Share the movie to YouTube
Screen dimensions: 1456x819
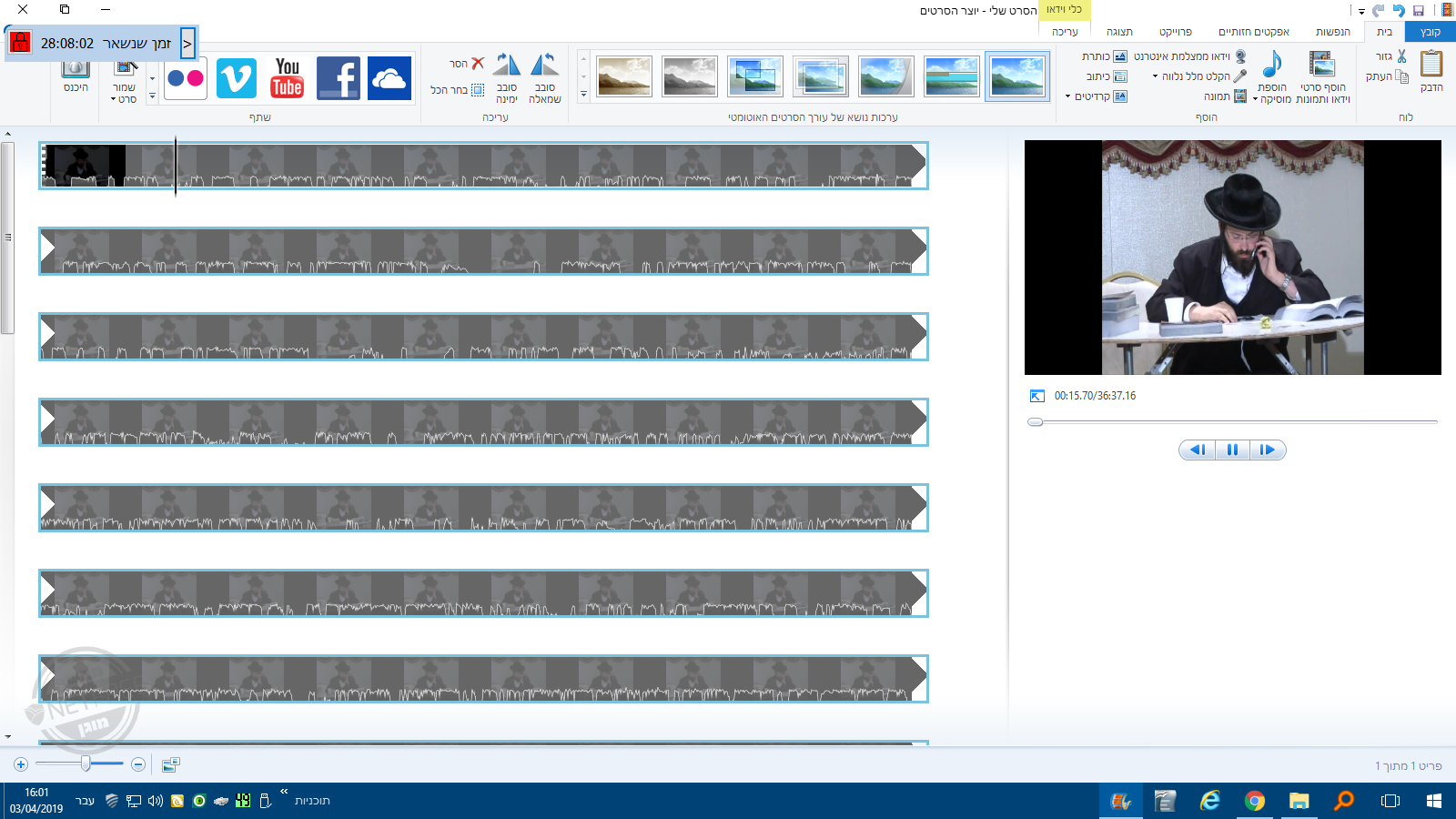tap(288, 78)
